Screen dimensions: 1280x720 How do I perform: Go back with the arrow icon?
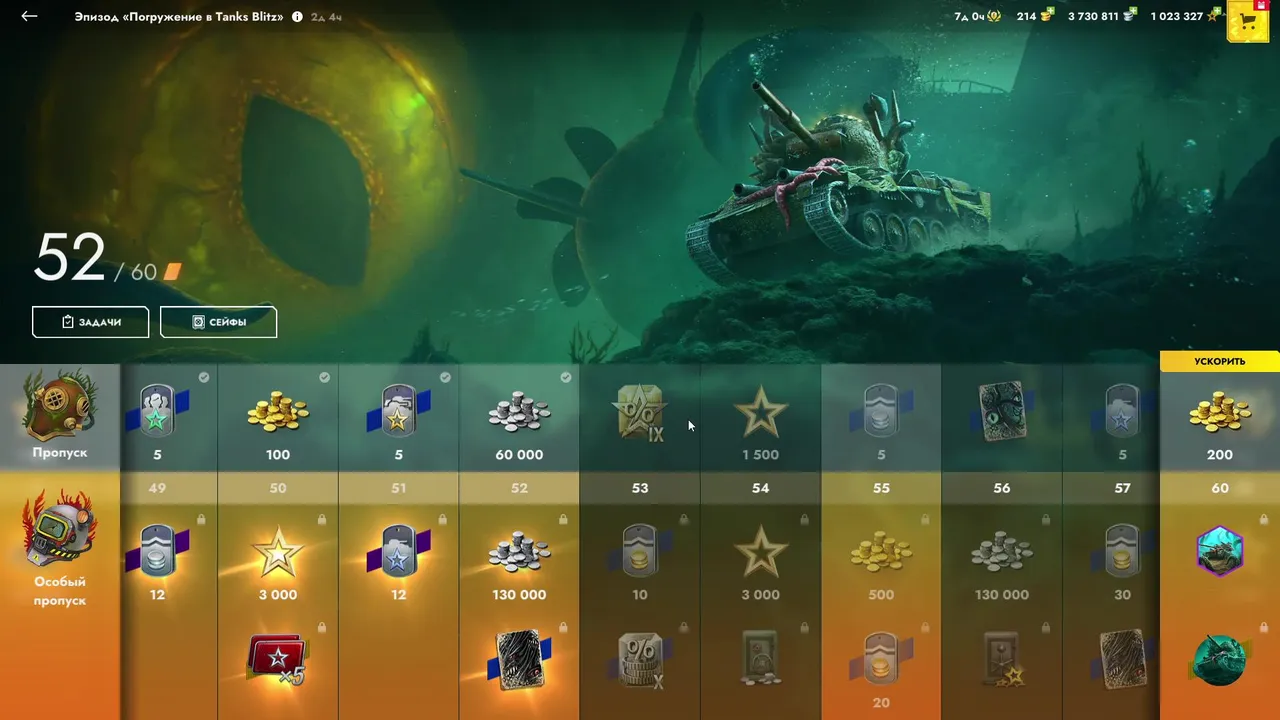click(29, 16)
